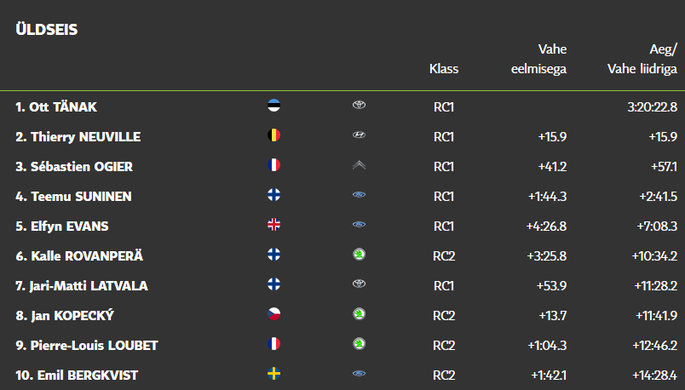Click the Škoda logo in Rovanperä's row

point(359,254)
